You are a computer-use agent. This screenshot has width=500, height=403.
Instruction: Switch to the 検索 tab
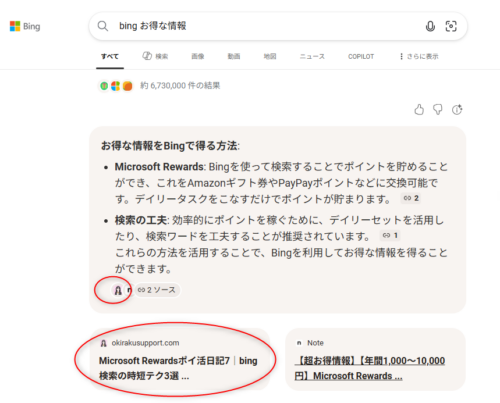pos(155,56)
